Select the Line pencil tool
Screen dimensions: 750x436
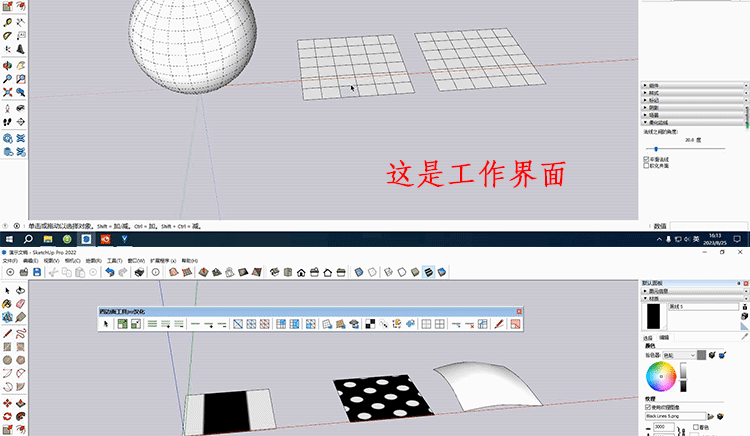click(x=7, y=333)
